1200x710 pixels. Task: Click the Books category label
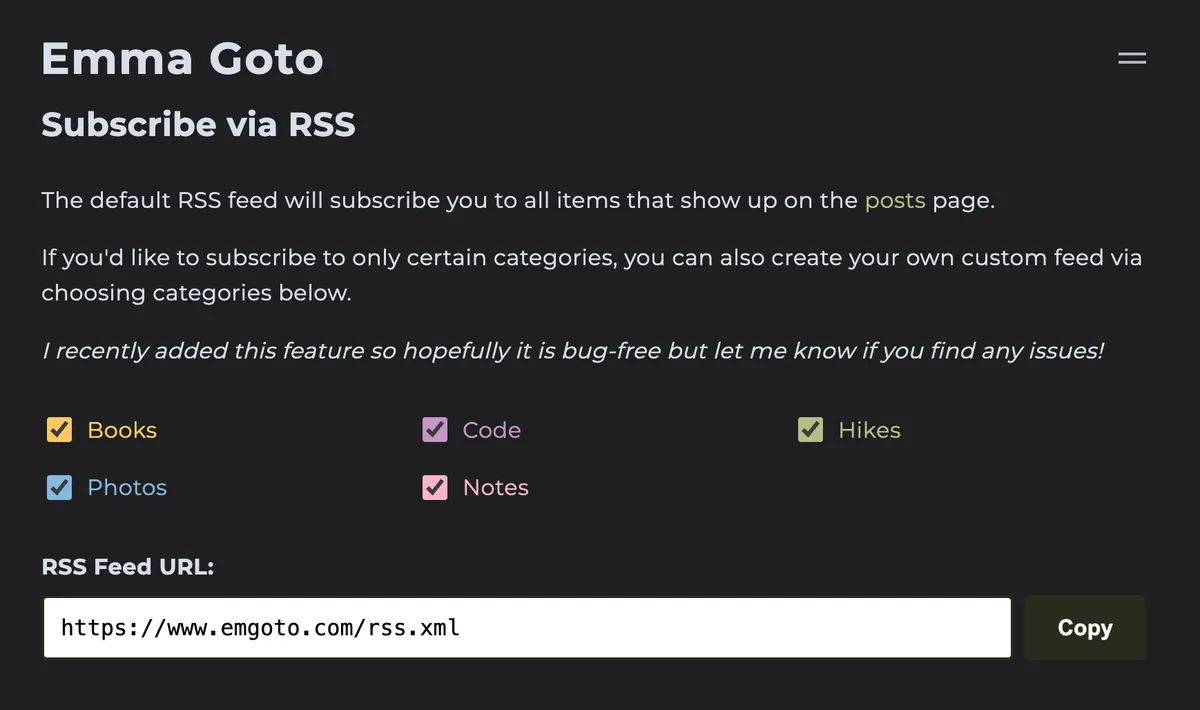(122, 430)
